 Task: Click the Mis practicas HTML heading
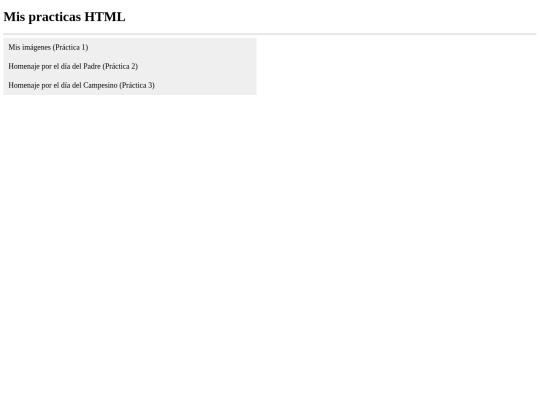(x=64, y=17)
